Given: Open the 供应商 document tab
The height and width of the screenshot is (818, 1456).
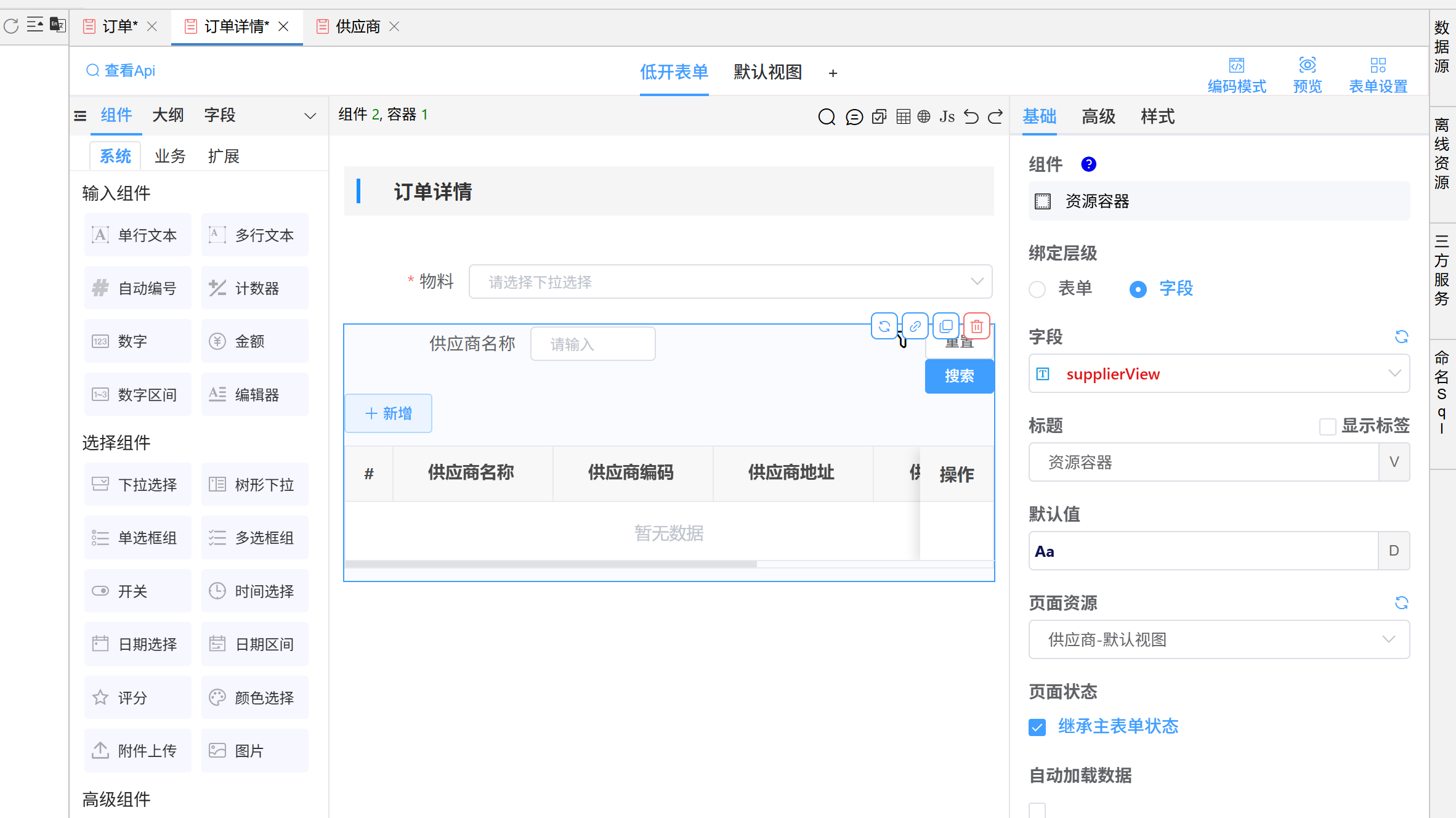Looking at the screenshot, I should click(358, 26).
